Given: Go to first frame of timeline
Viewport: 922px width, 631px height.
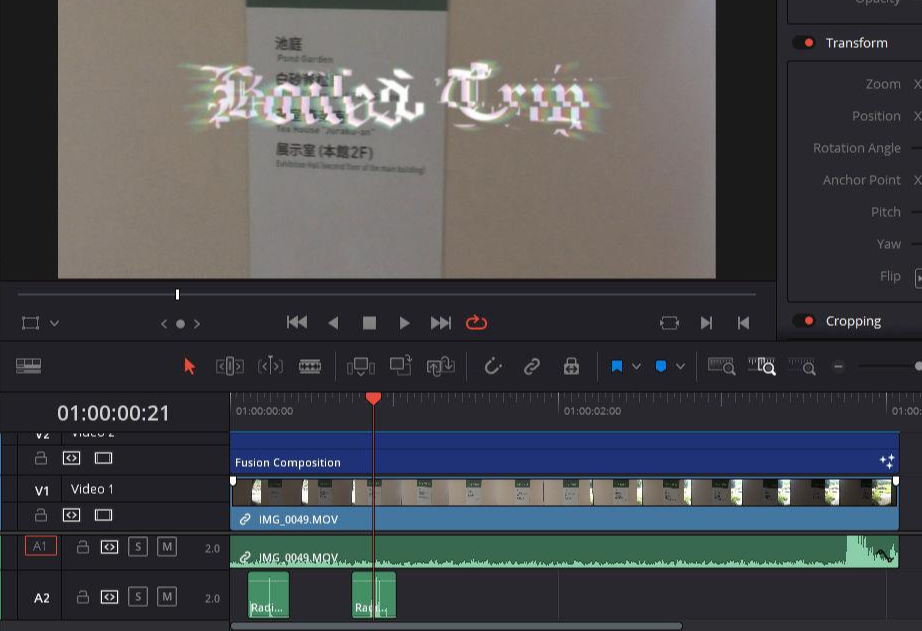Looking at the screenshot, I should 297,322.
